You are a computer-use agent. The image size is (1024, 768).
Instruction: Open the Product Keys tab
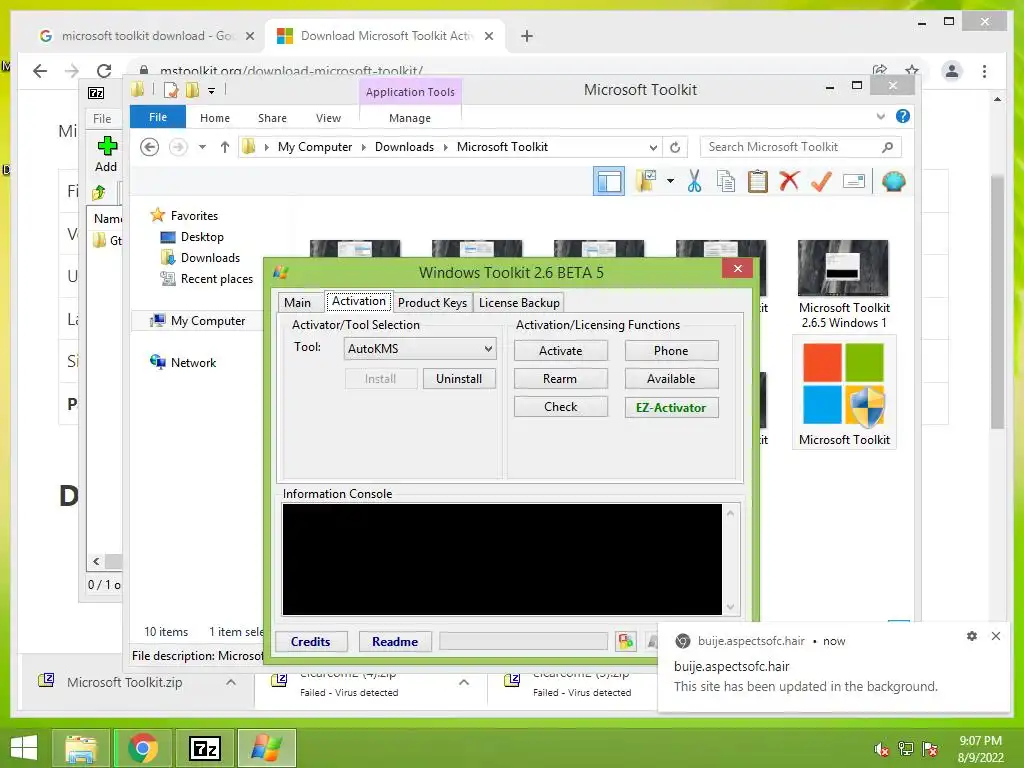[432, 302]
